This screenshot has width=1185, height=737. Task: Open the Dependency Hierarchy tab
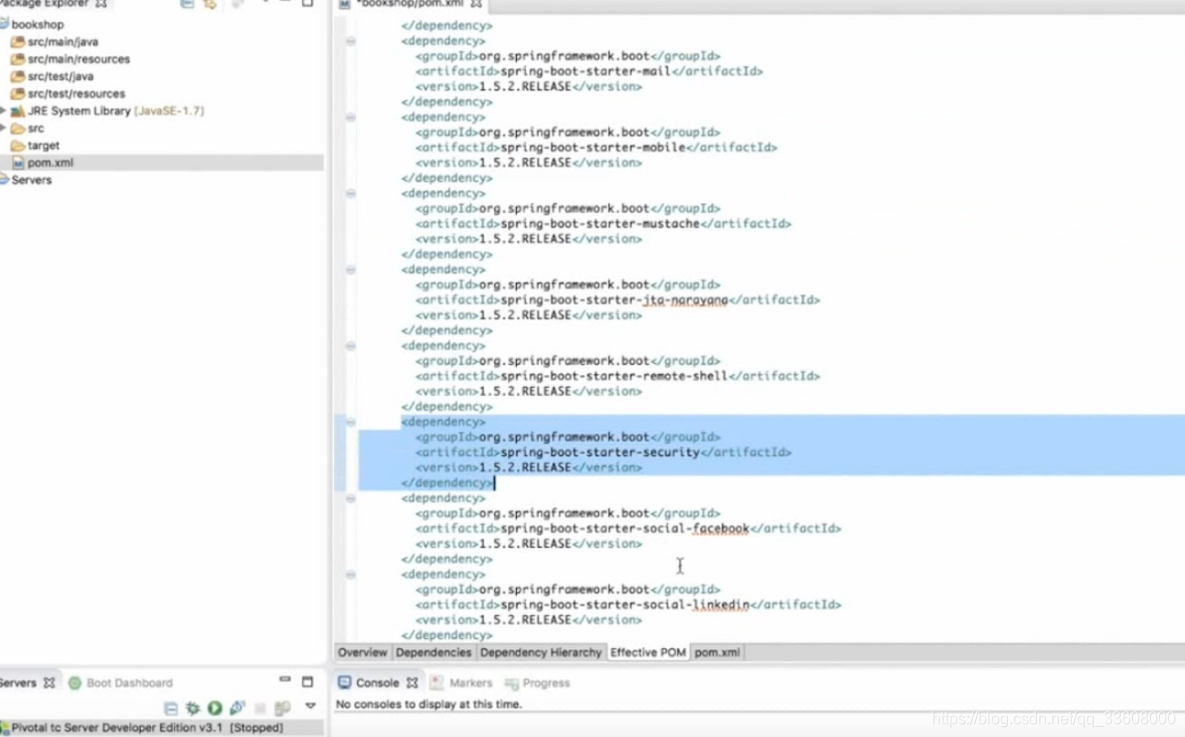click(x=540, y=652)
